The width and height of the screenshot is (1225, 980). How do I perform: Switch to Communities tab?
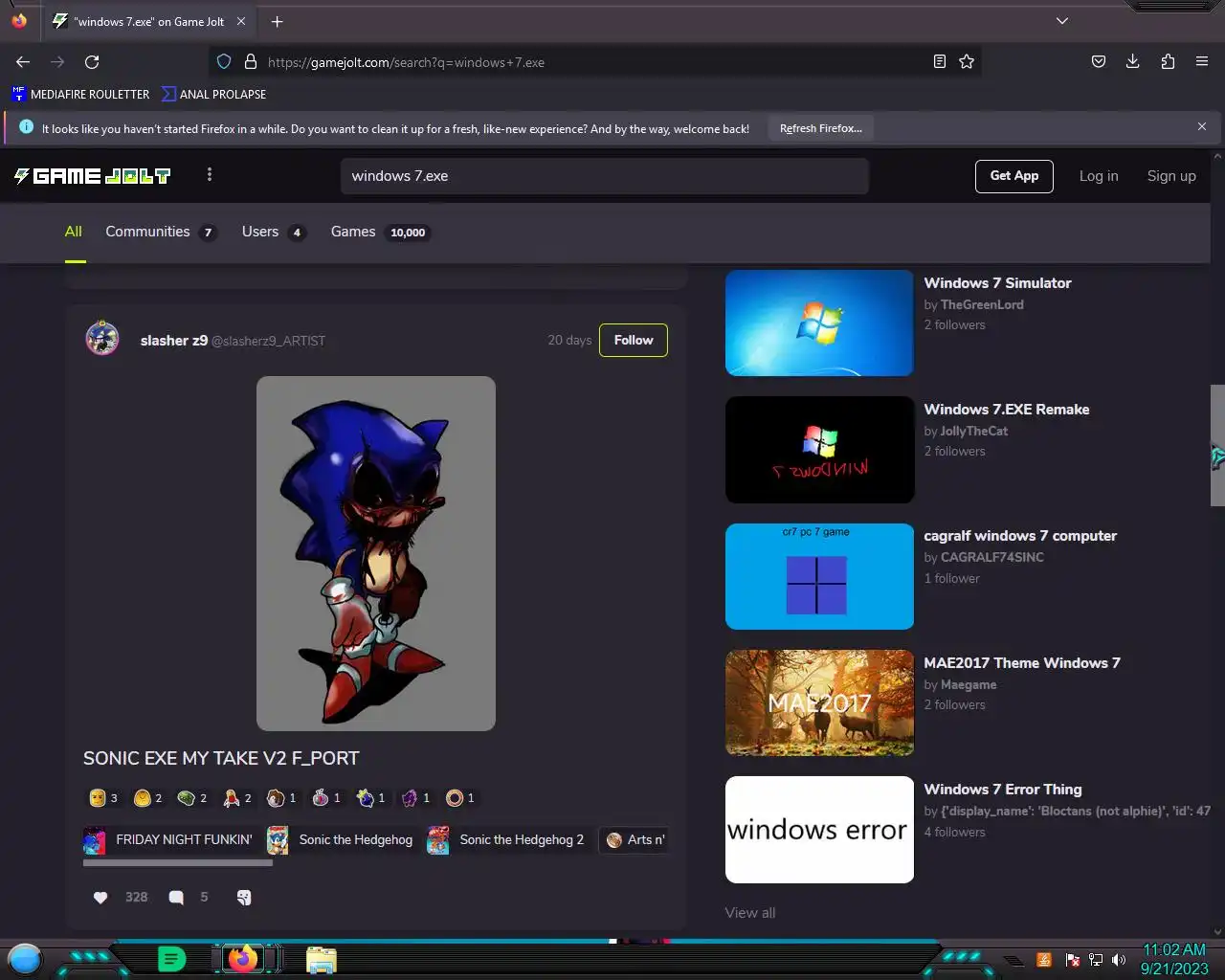[x=161, y=232]
